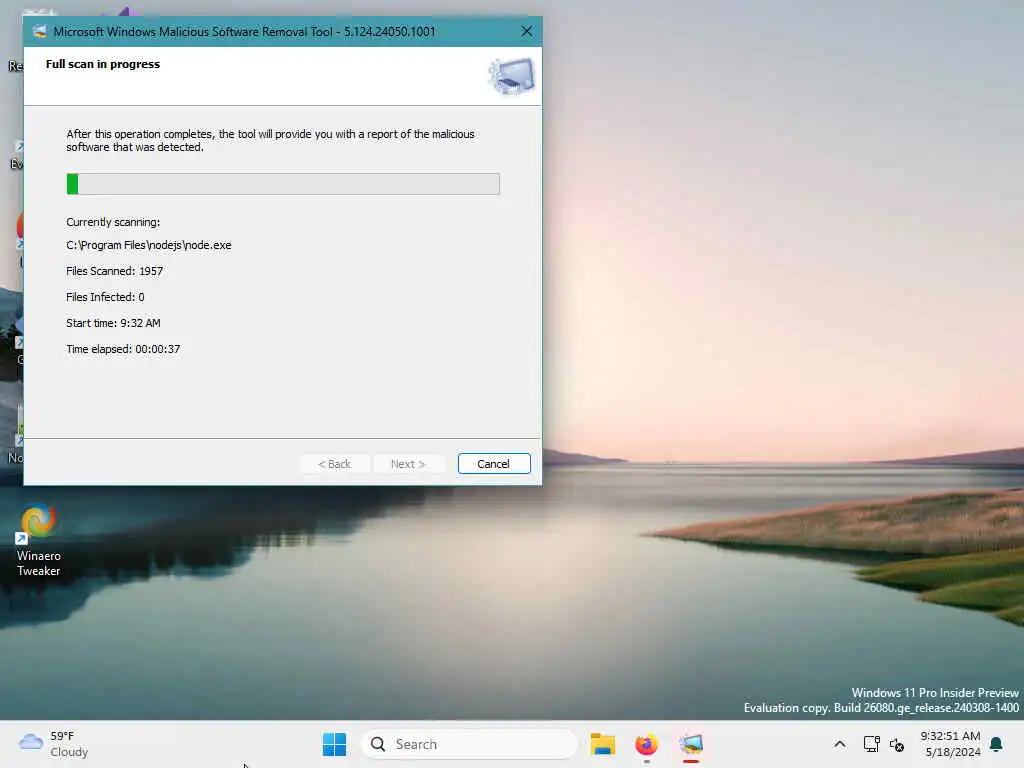Image resolution: width=1024 pixels, height=768 pixels.
Task: Open Firefox from the taskbar
Action: 646,744
